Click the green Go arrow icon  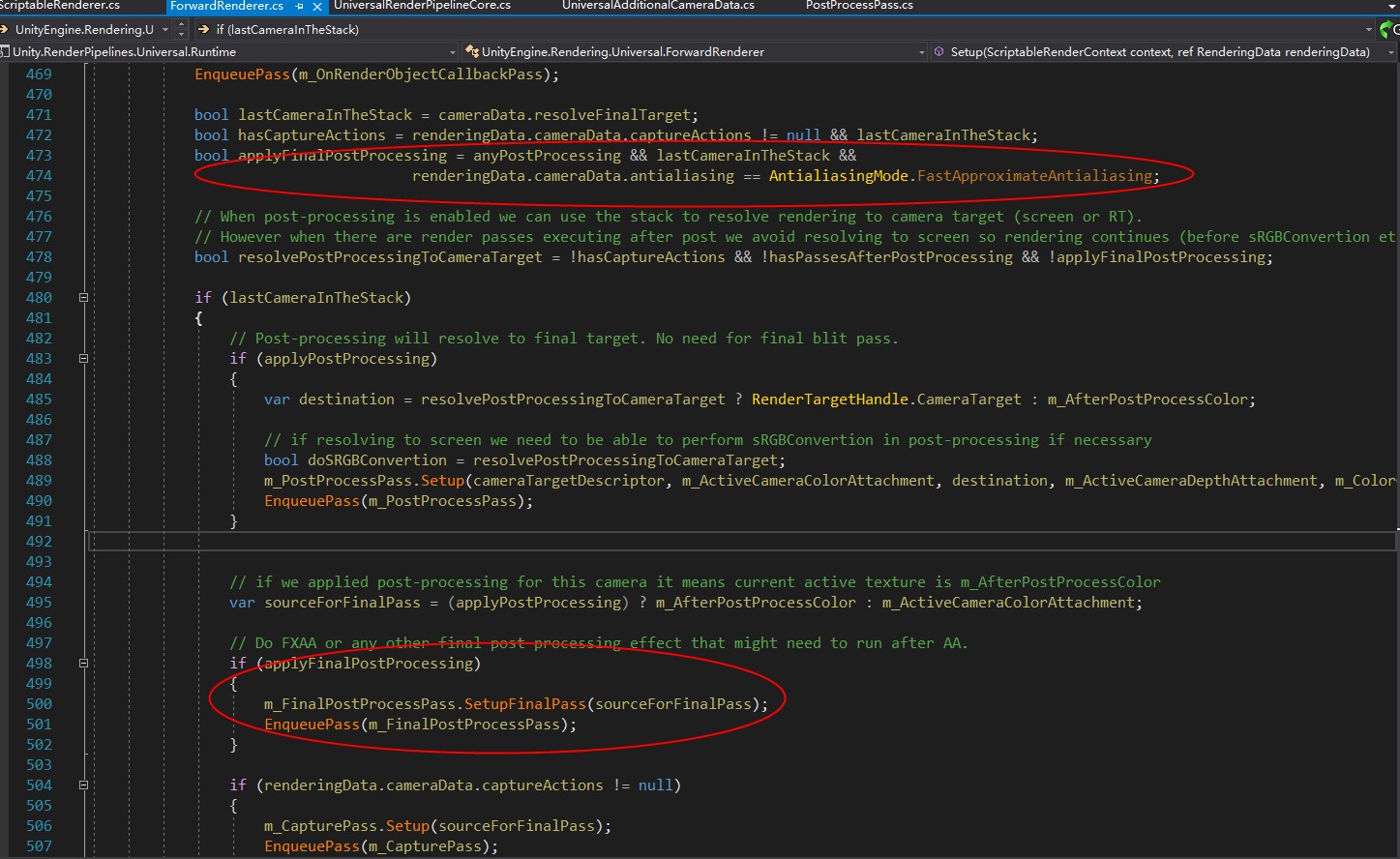[x=1388, y=29]
